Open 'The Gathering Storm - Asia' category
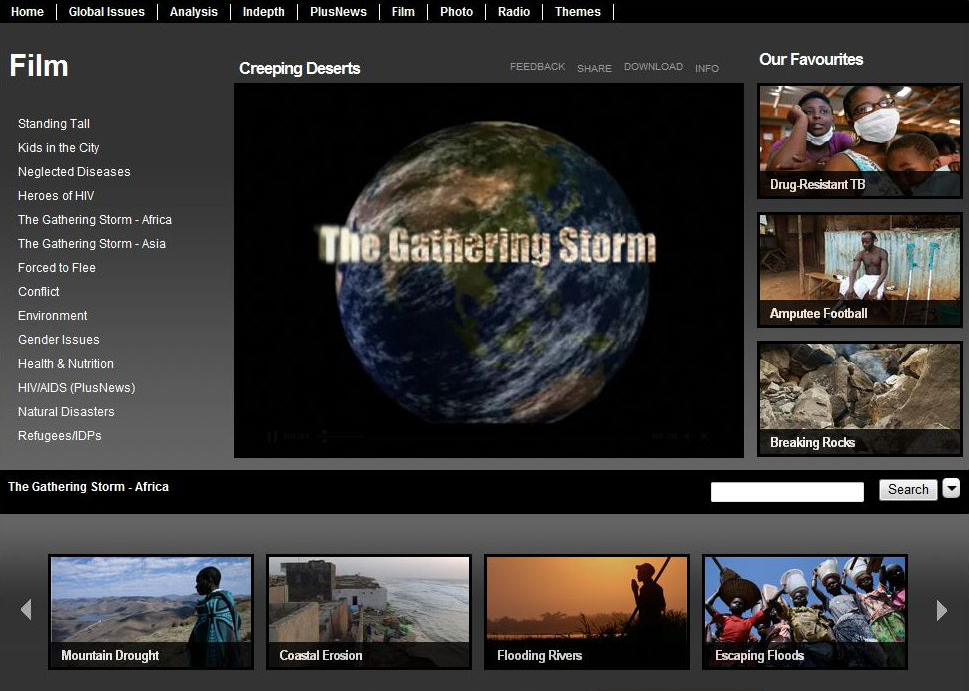Image resolution: width=969 pixels, height=691 pixels. pos(94,243)
